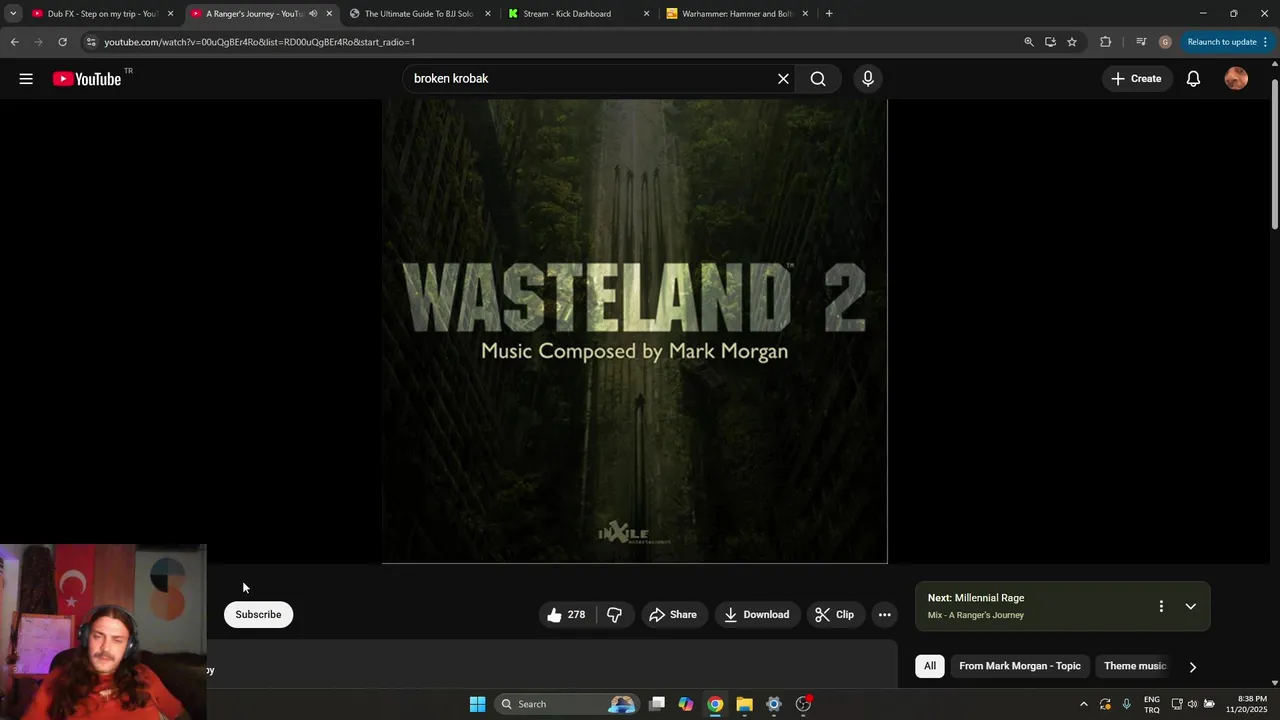Open the tab search dropdown arrow

pos(13,14)
